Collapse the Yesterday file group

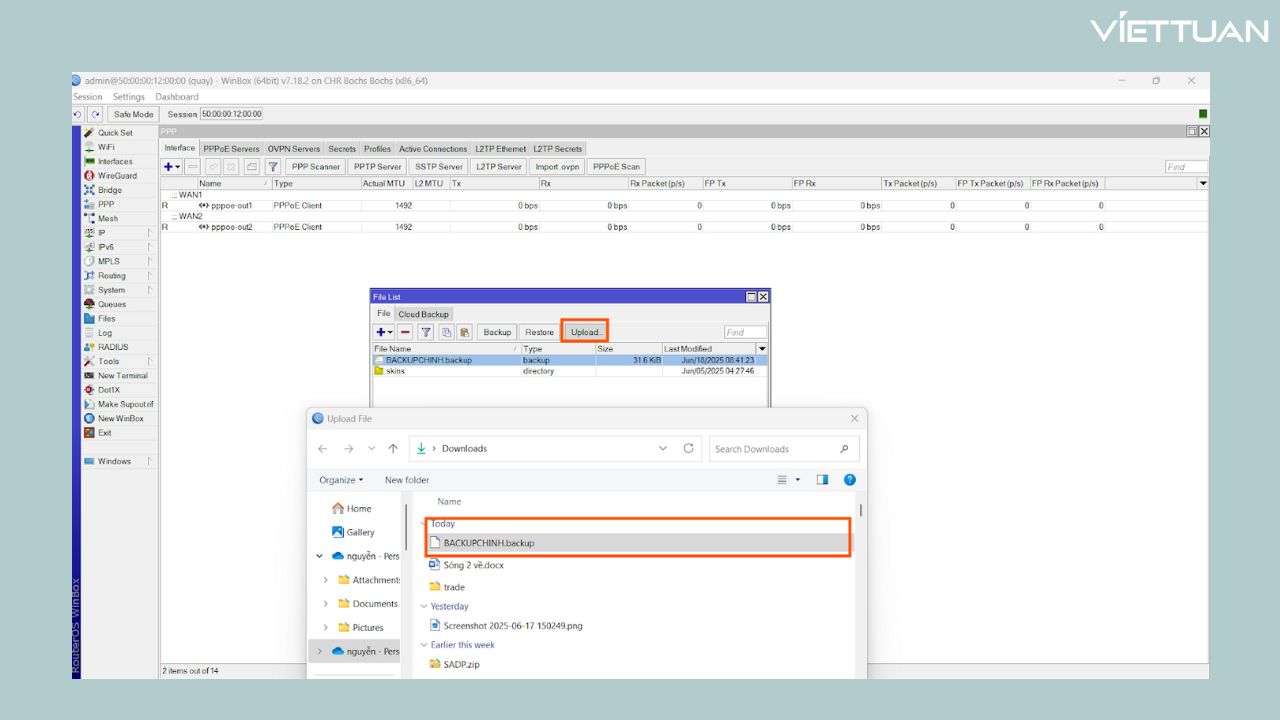(x=424, y=607)
